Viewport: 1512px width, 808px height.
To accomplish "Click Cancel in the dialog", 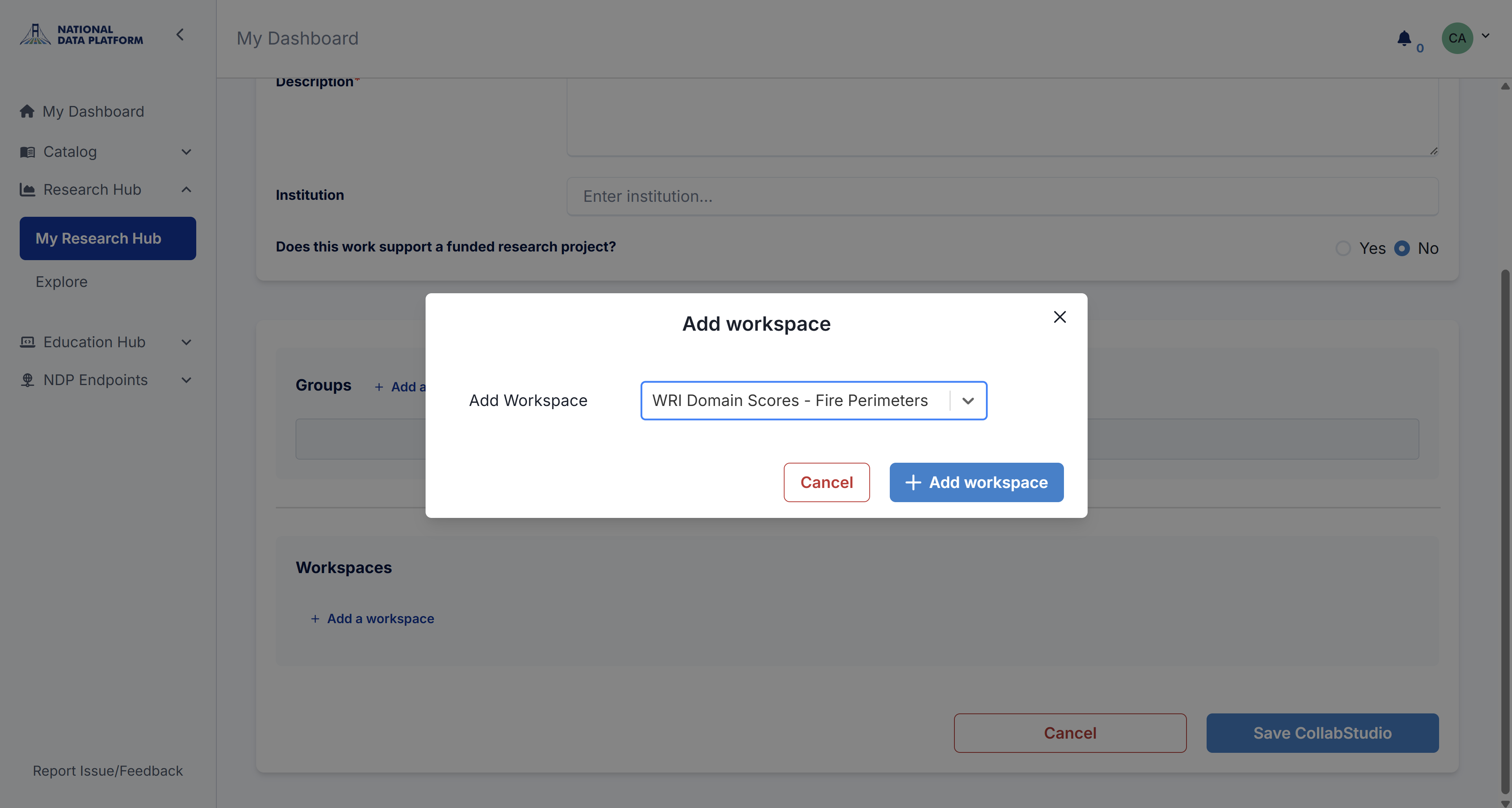I will (x=826, y=483).
